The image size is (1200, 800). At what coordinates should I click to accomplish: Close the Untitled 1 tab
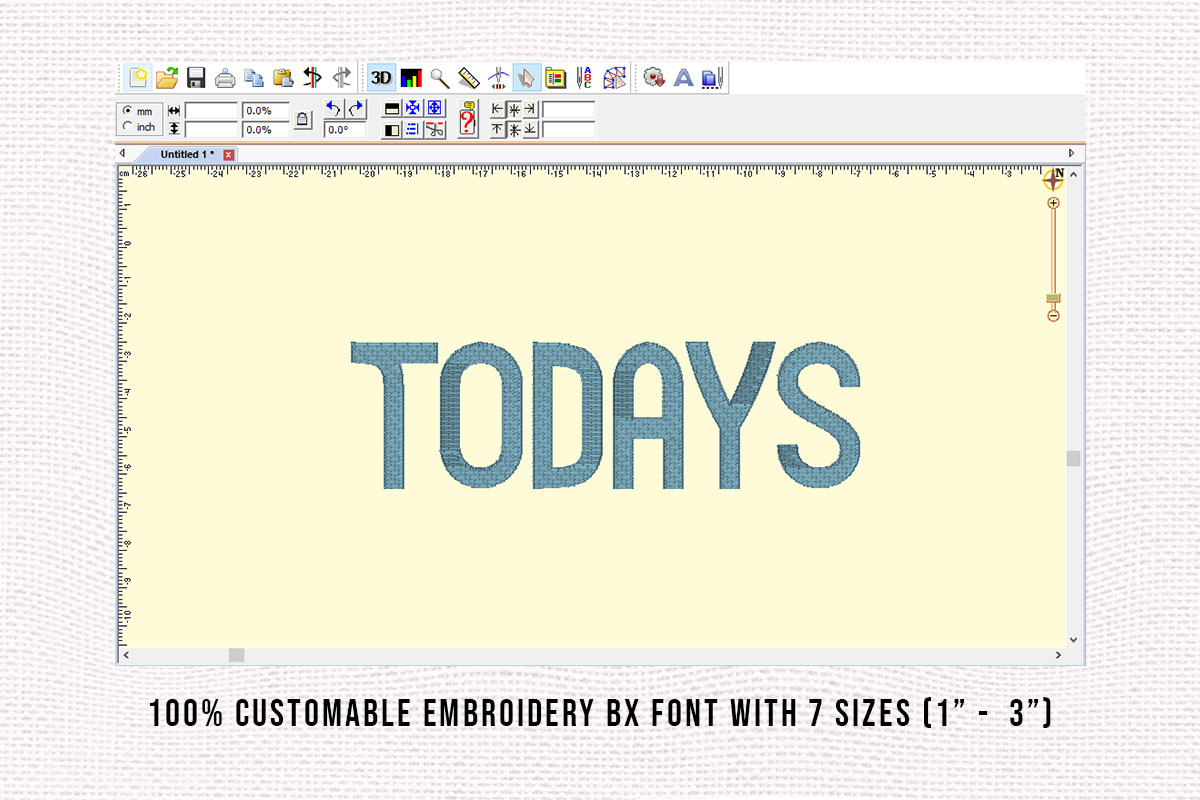228,155
